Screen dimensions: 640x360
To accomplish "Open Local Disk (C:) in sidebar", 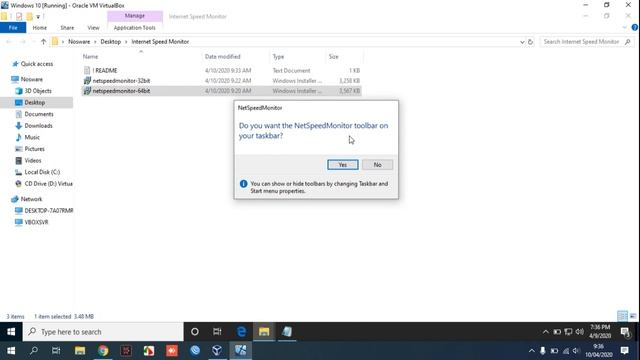I will pyautogui.click(x=42, y=172).
